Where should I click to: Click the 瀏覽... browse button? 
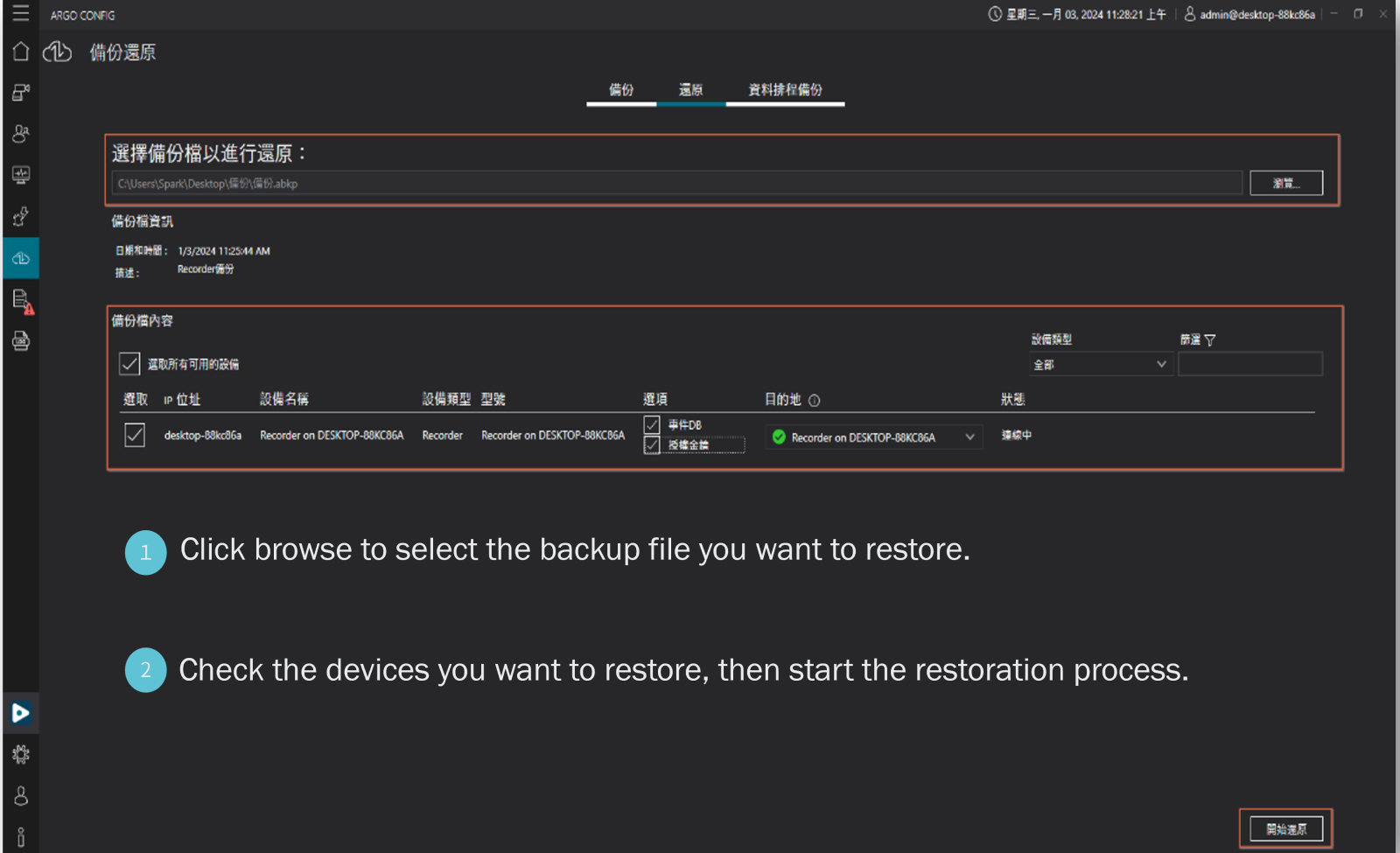(1285, 183)
